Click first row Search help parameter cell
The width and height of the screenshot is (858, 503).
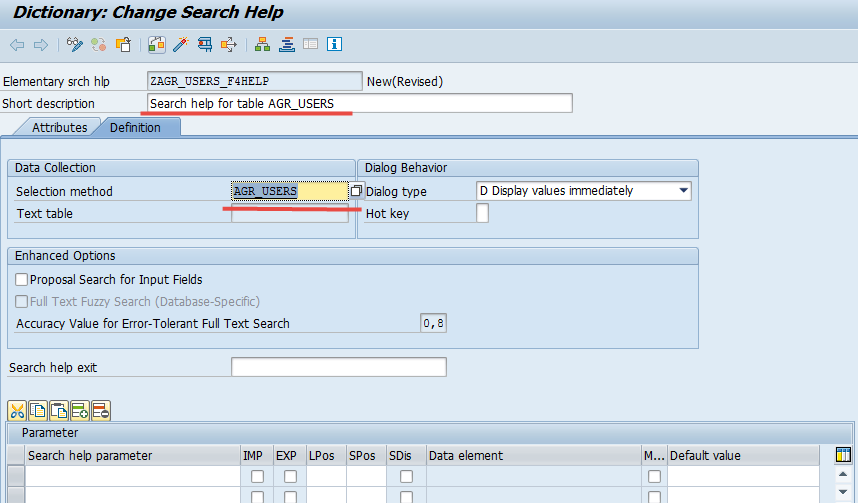133,477
